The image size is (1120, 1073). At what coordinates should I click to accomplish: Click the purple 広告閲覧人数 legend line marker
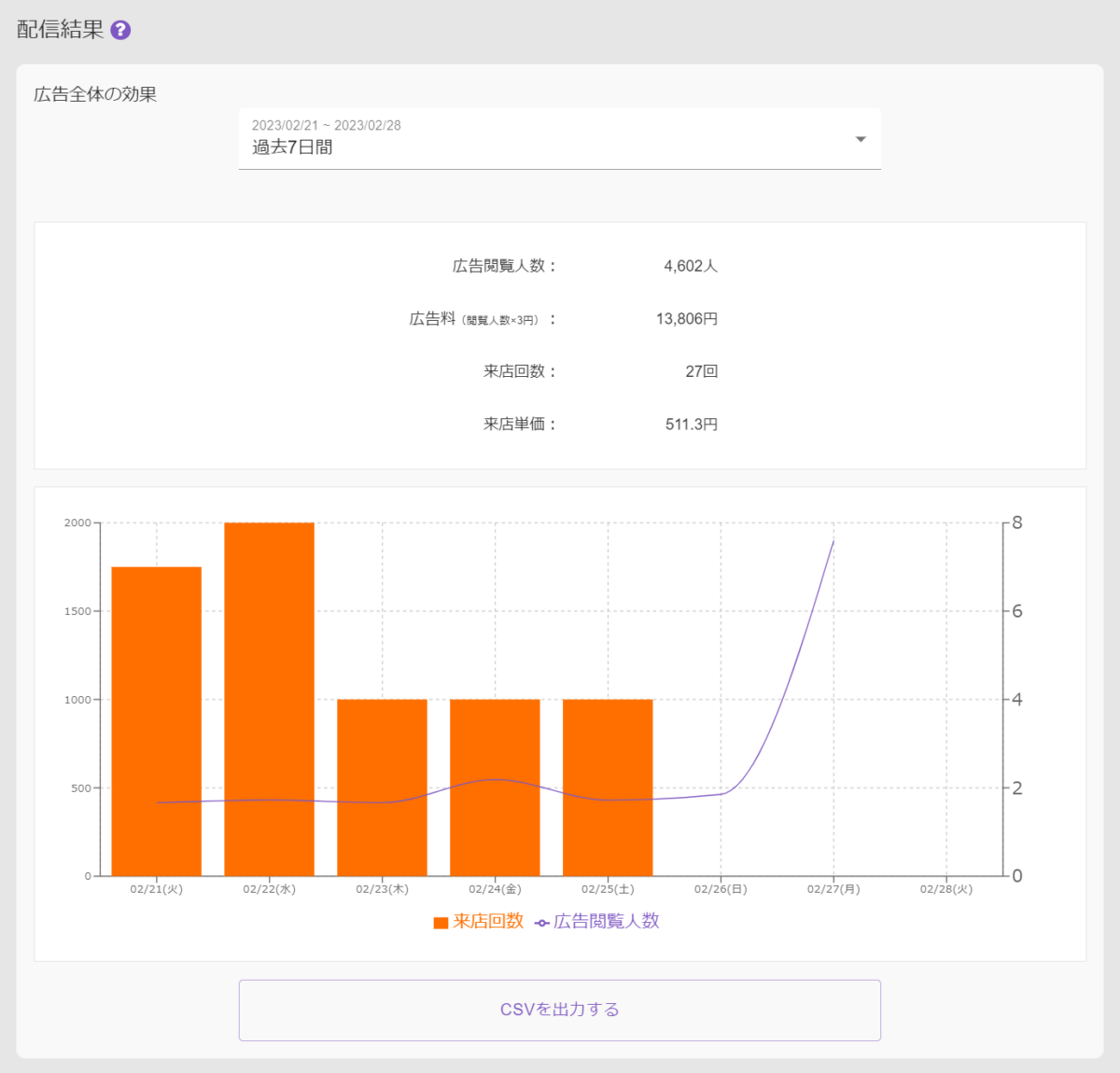coord(542,923)
